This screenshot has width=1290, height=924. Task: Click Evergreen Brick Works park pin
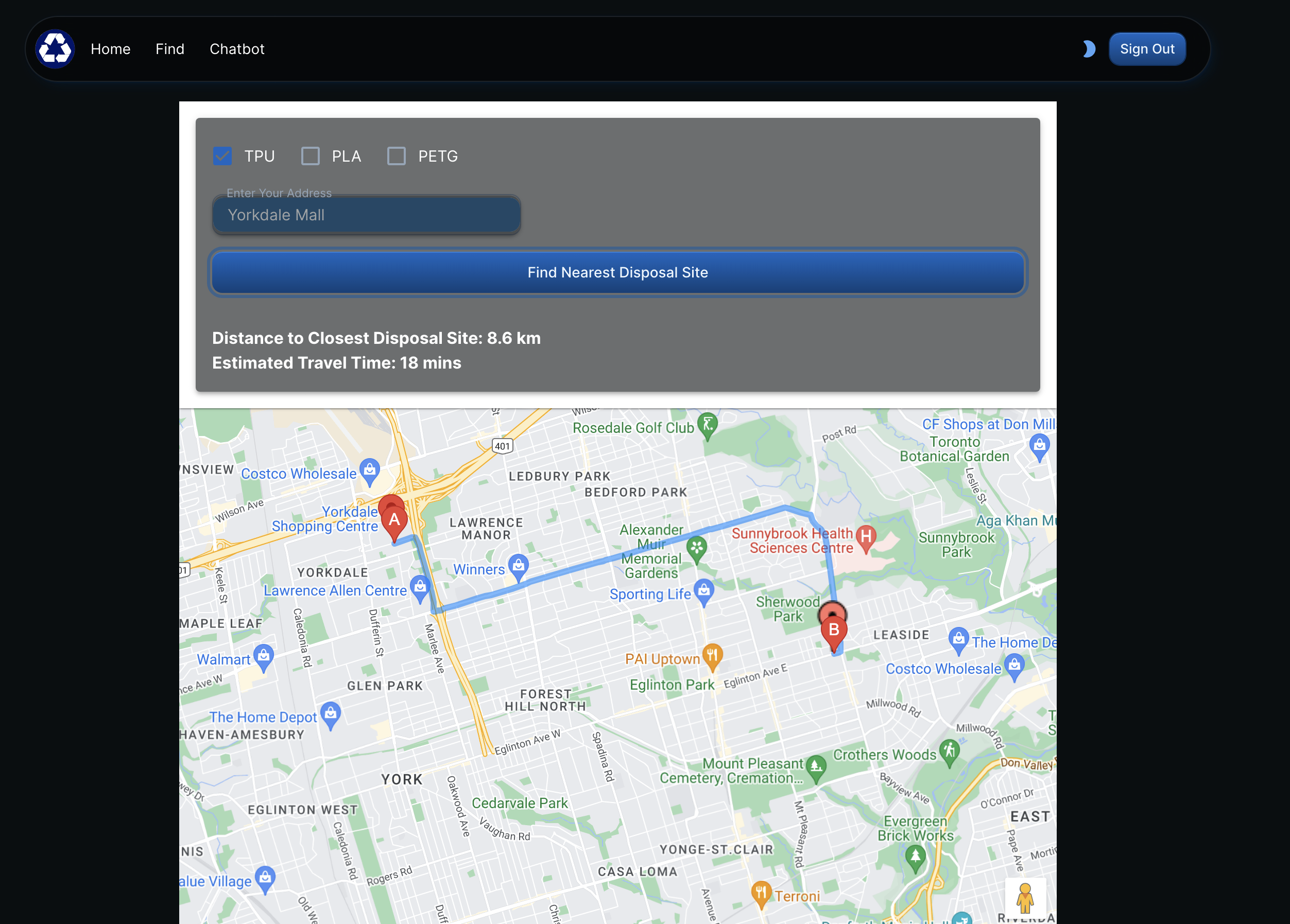click(915, 857)
